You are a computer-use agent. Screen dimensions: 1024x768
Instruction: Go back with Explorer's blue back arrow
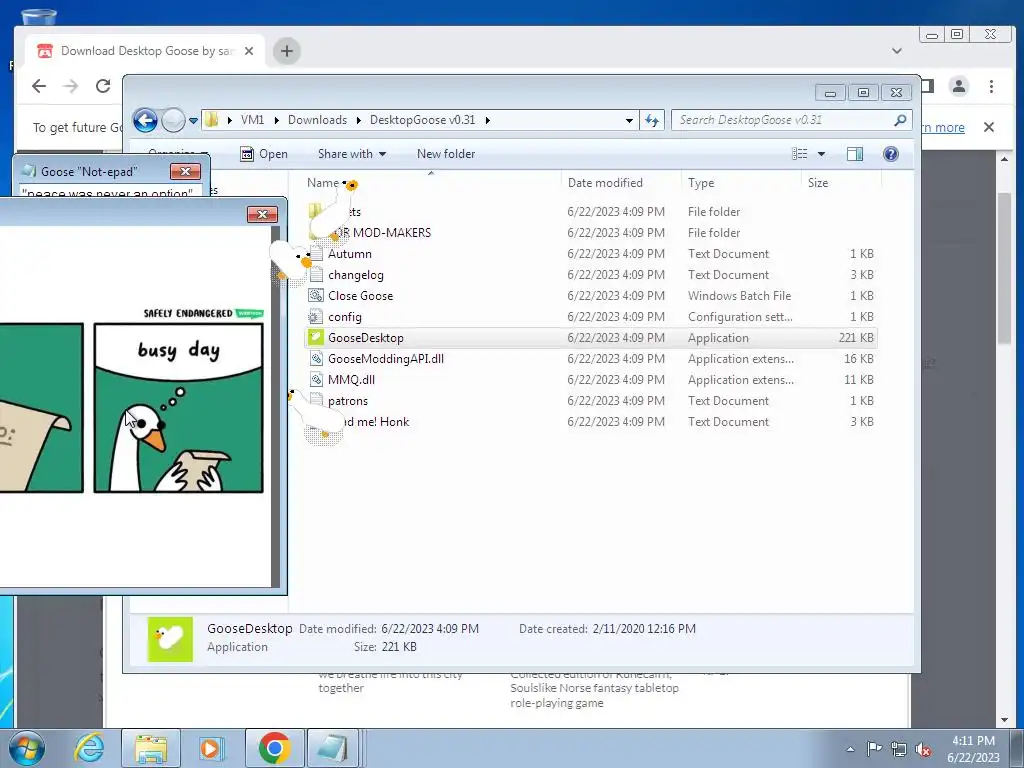pyautogui.click(x=145, y=120)
